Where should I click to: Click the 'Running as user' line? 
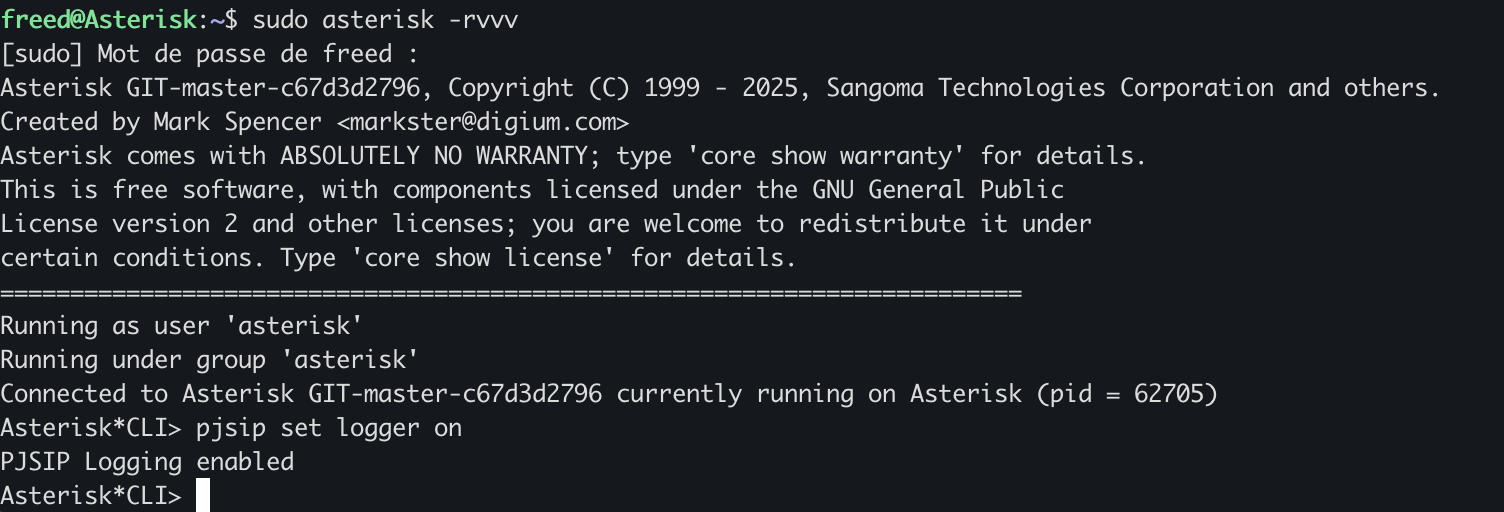coord(181,326)
